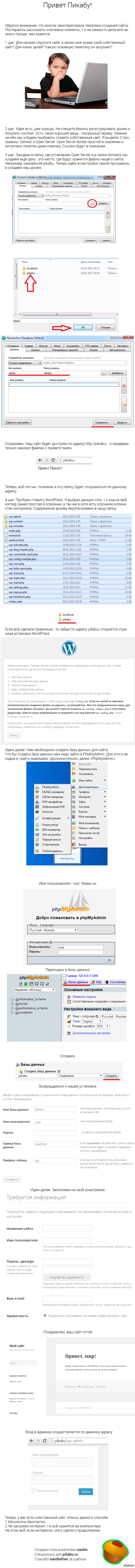The width and height of the screenshot is (135, 1568).
Task: Open the Ручное управление dropdown in domain settings
Action: [25, 363]
